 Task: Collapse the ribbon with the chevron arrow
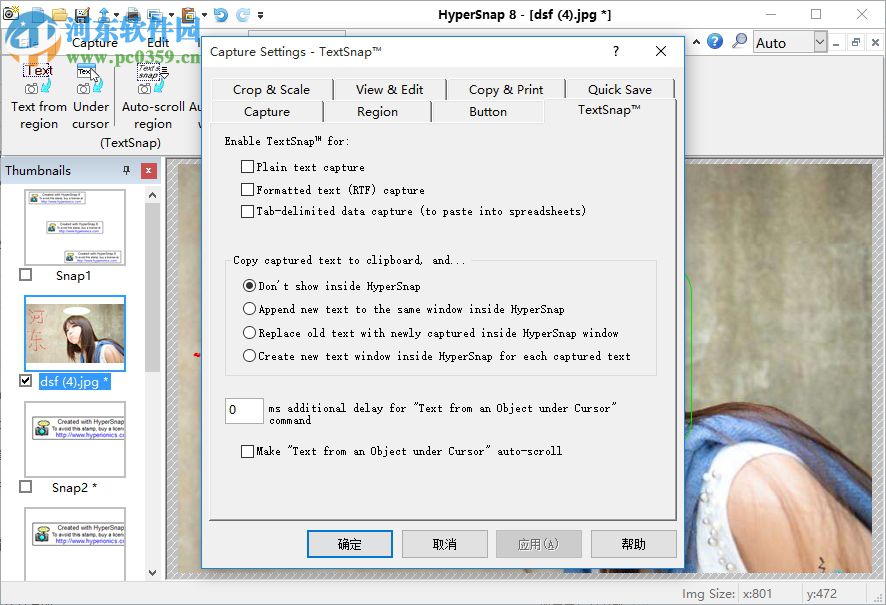pyautogui.click(x=696, y=41)
